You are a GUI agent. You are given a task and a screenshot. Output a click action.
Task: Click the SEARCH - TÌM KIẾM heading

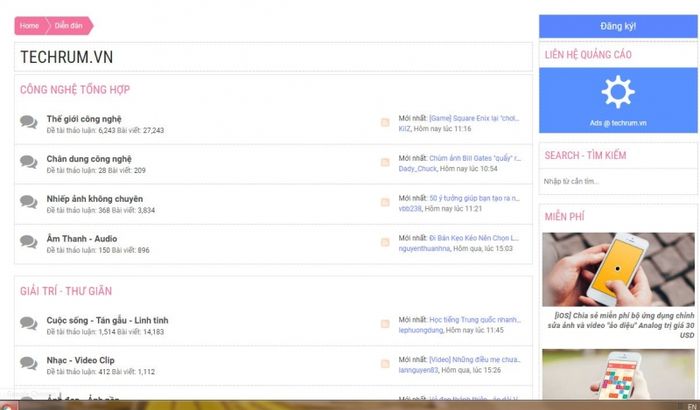pyautogui.click(x=585, y=155)
